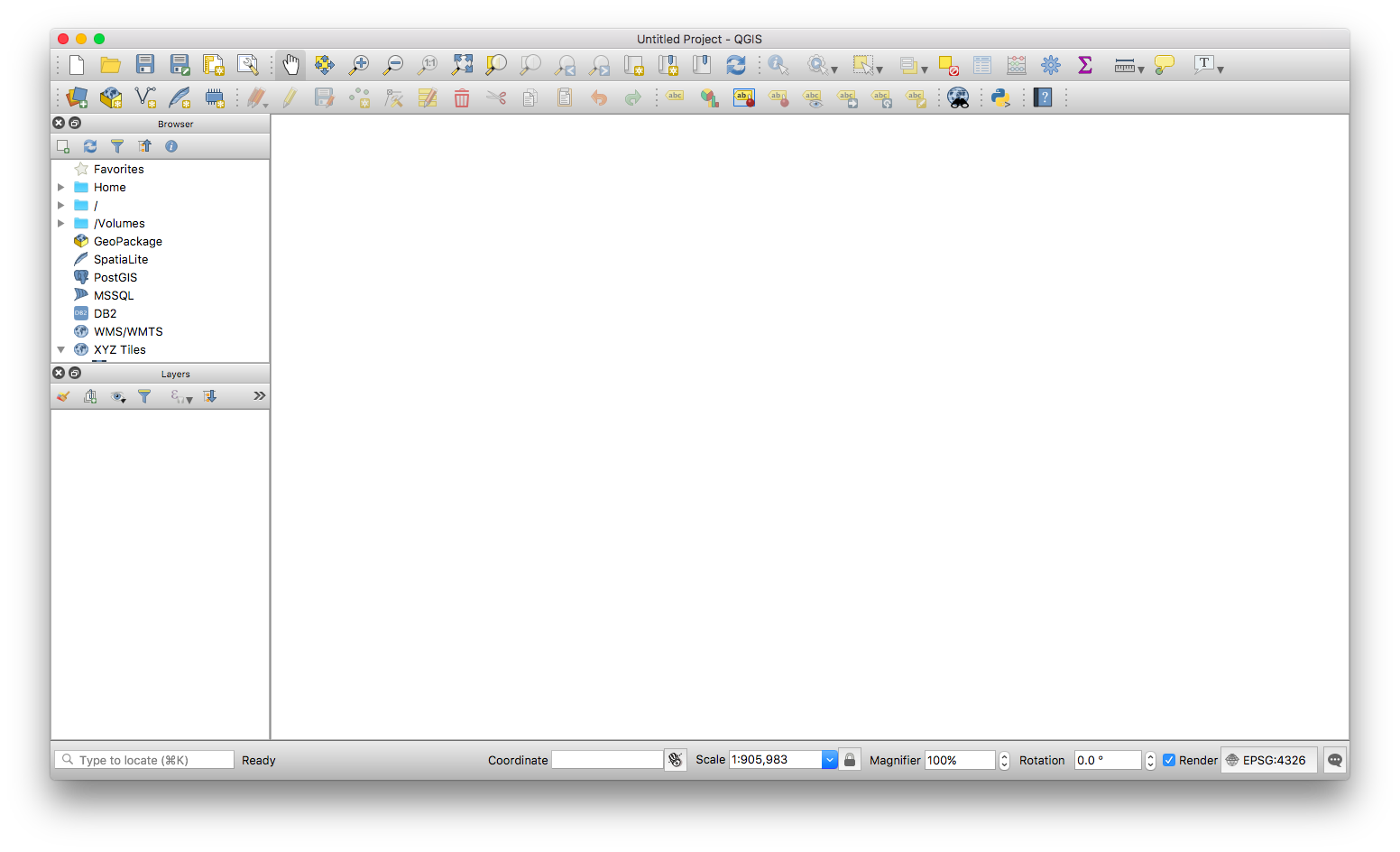Click Zoom Full extent icon
The height and width of the screenshot is (852, 1400).
coord(462,64)
